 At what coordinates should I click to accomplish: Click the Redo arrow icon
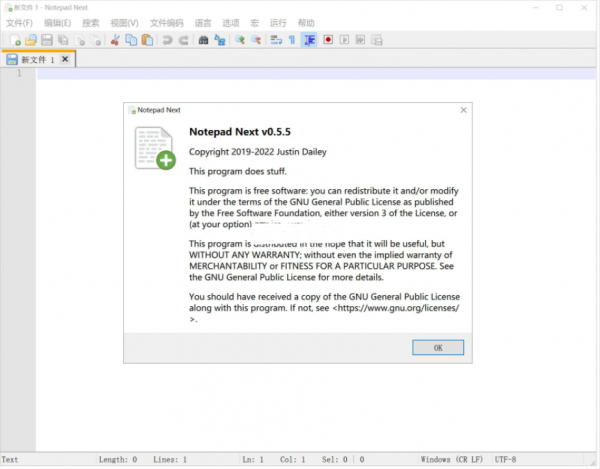click(184, 40)
